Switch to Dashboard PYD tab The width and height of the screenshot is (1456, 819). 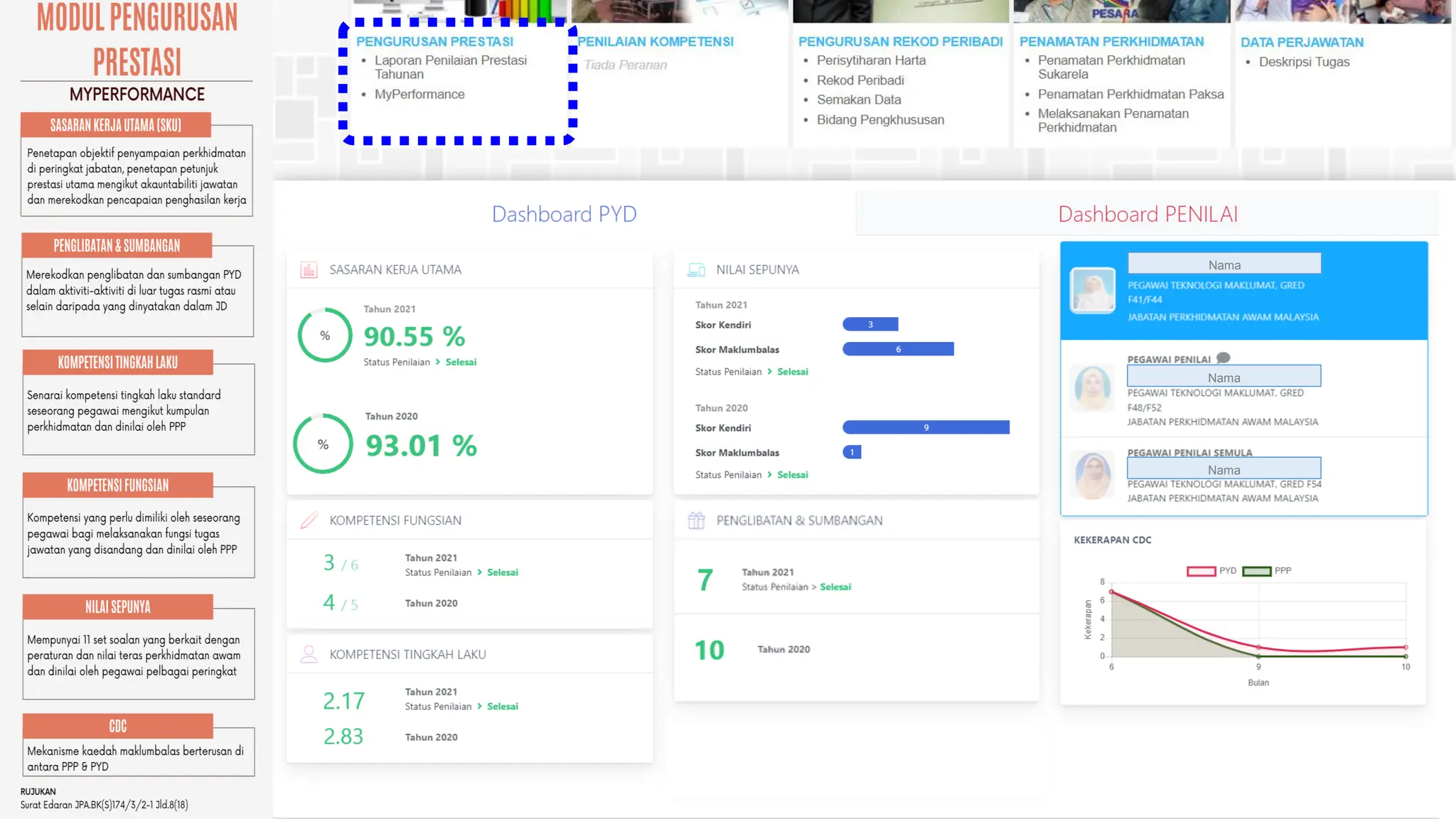coord(564,214)
